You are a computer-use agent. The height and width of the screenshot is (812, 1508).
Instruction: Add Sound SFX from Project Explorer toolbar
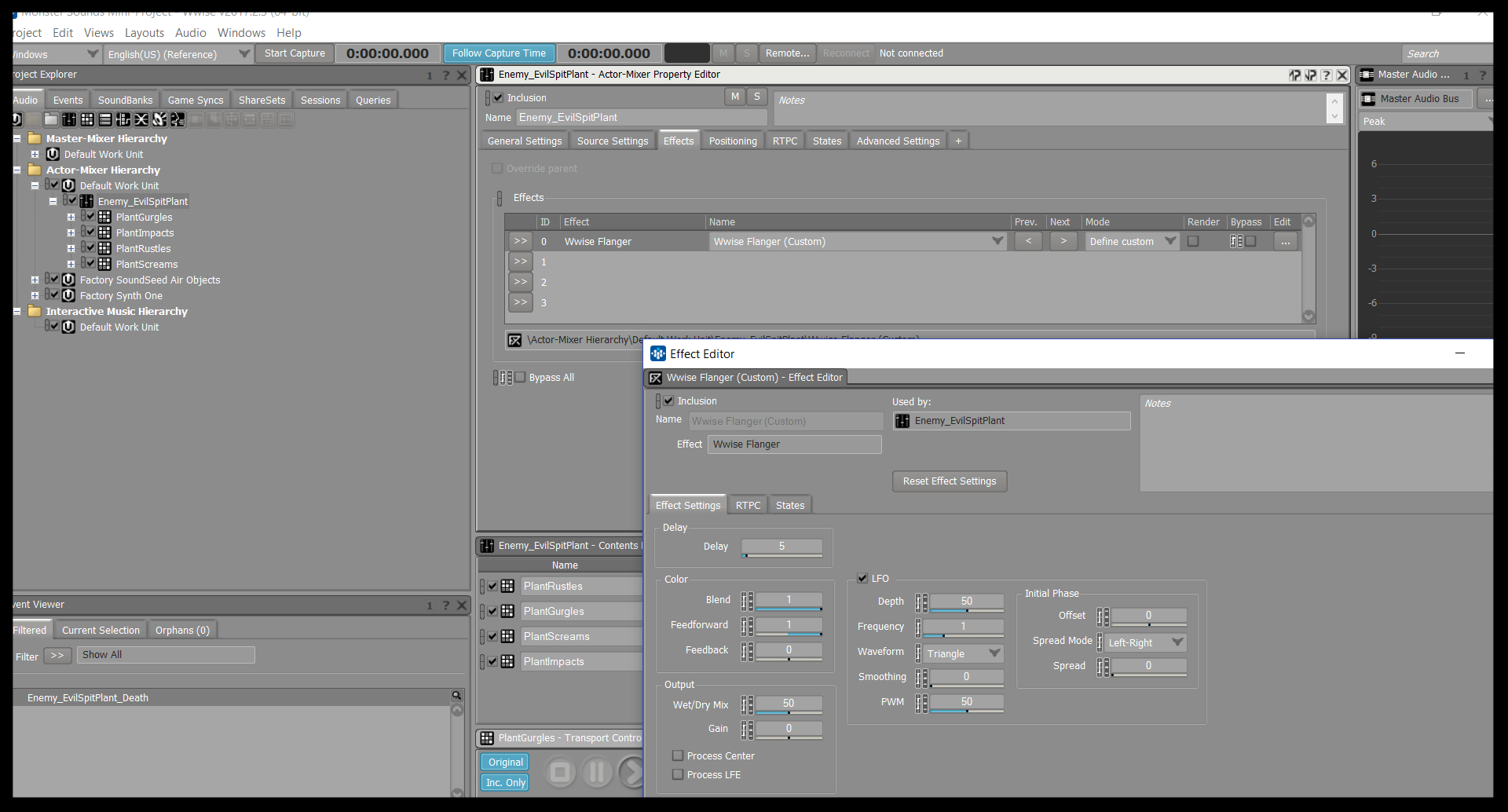click(159, 119)
